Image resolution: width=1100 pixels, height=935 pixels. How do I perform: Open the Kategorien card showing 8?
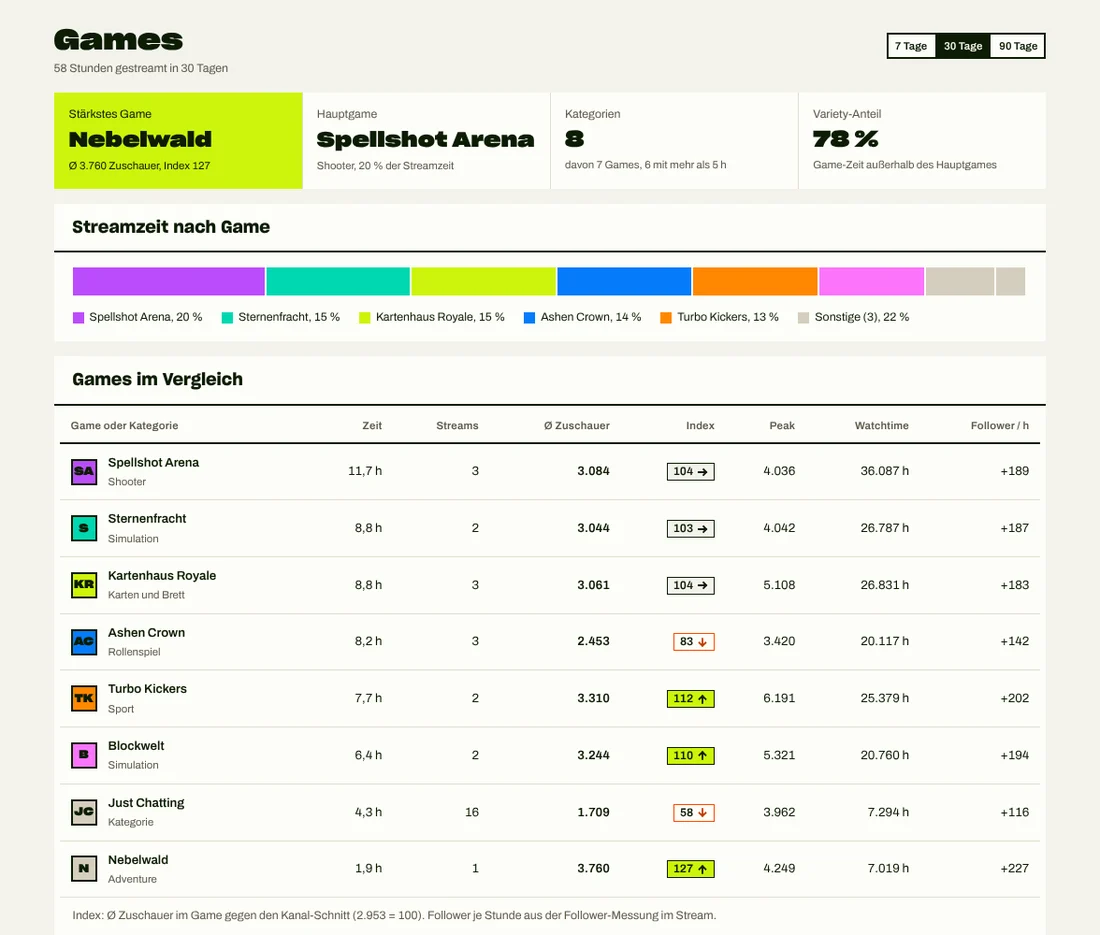674,140
